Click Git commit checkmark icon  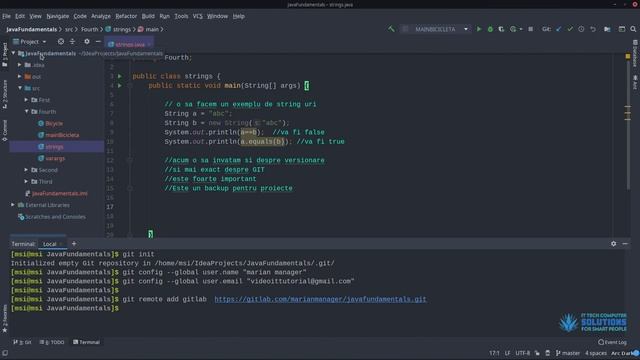click(x=570, y=29)
